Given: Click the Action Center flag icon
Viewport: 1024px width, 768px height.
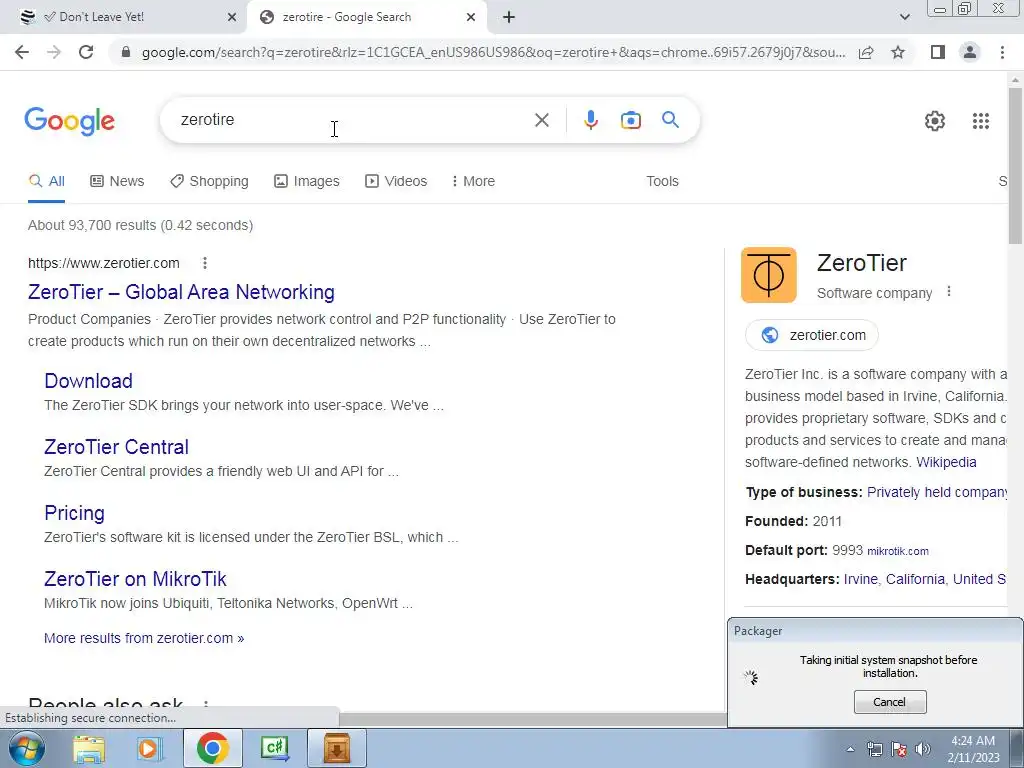Looking at the screenshot, I should coord(899,749).
